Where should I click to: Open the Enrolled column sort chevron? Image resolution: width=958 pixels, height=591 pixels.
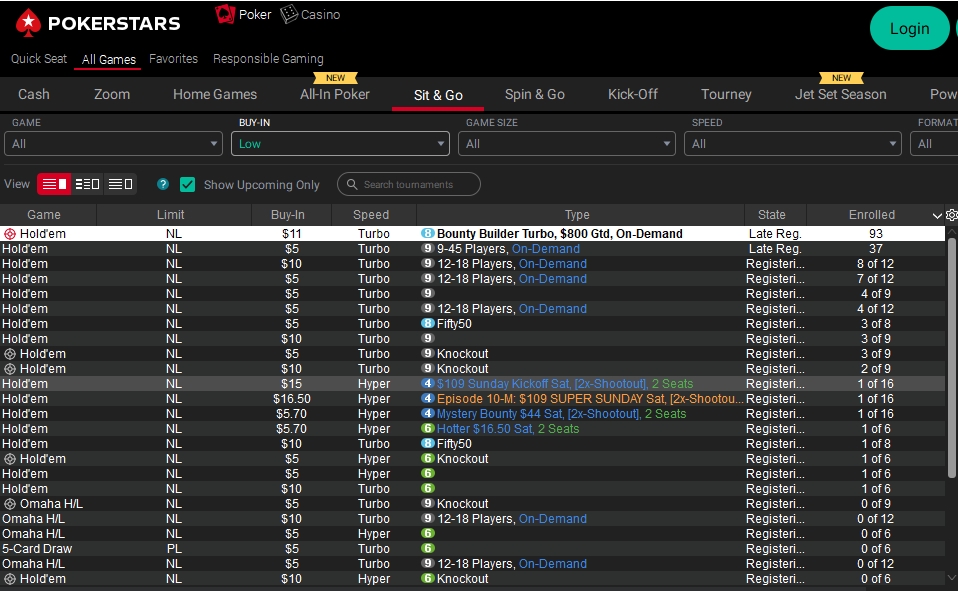point(937,215)
